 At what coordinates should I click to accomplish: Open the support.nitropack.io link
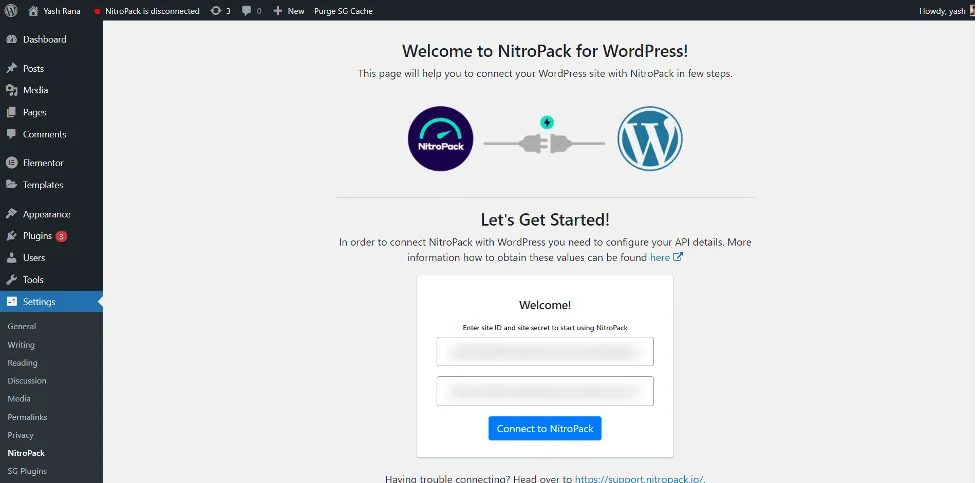coord(639,479)
